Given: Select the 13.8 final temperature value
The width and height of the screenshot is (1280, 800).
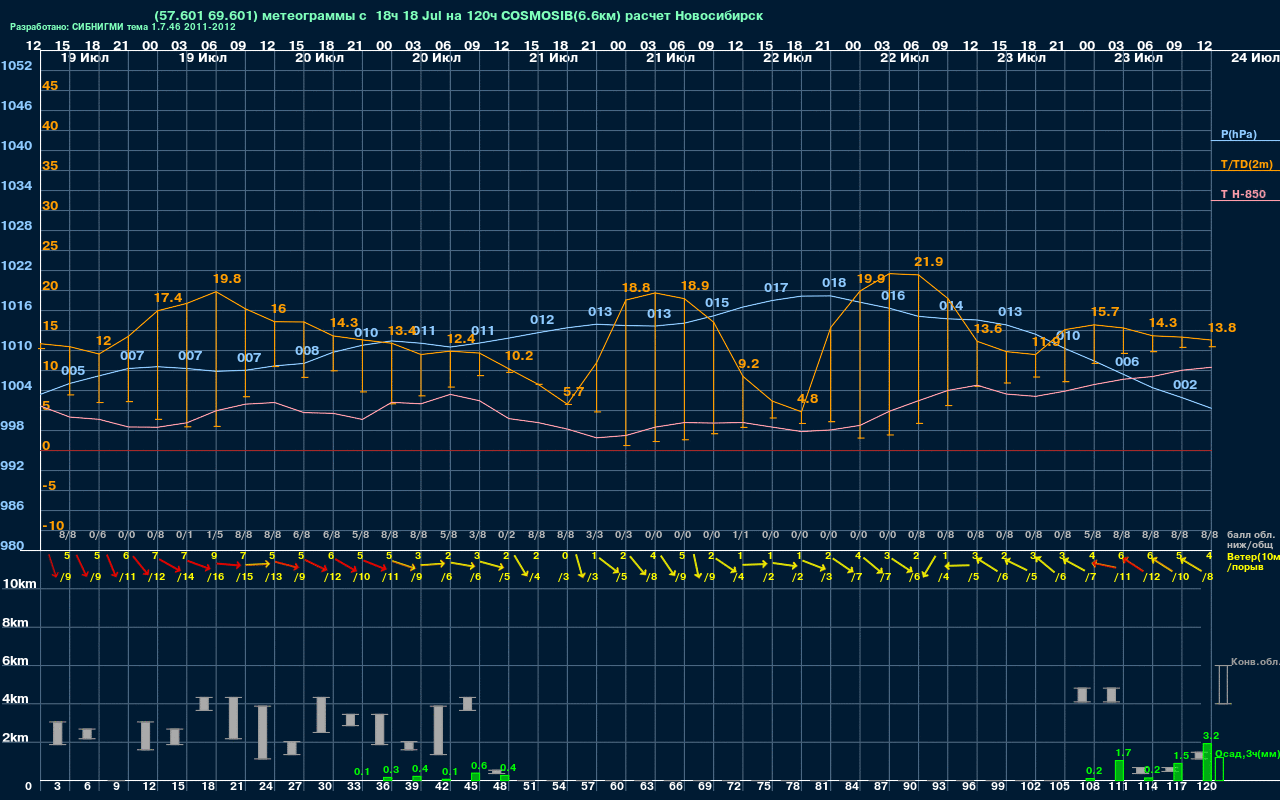Looking at the screenshot, I should click(x=1222, y=328).
